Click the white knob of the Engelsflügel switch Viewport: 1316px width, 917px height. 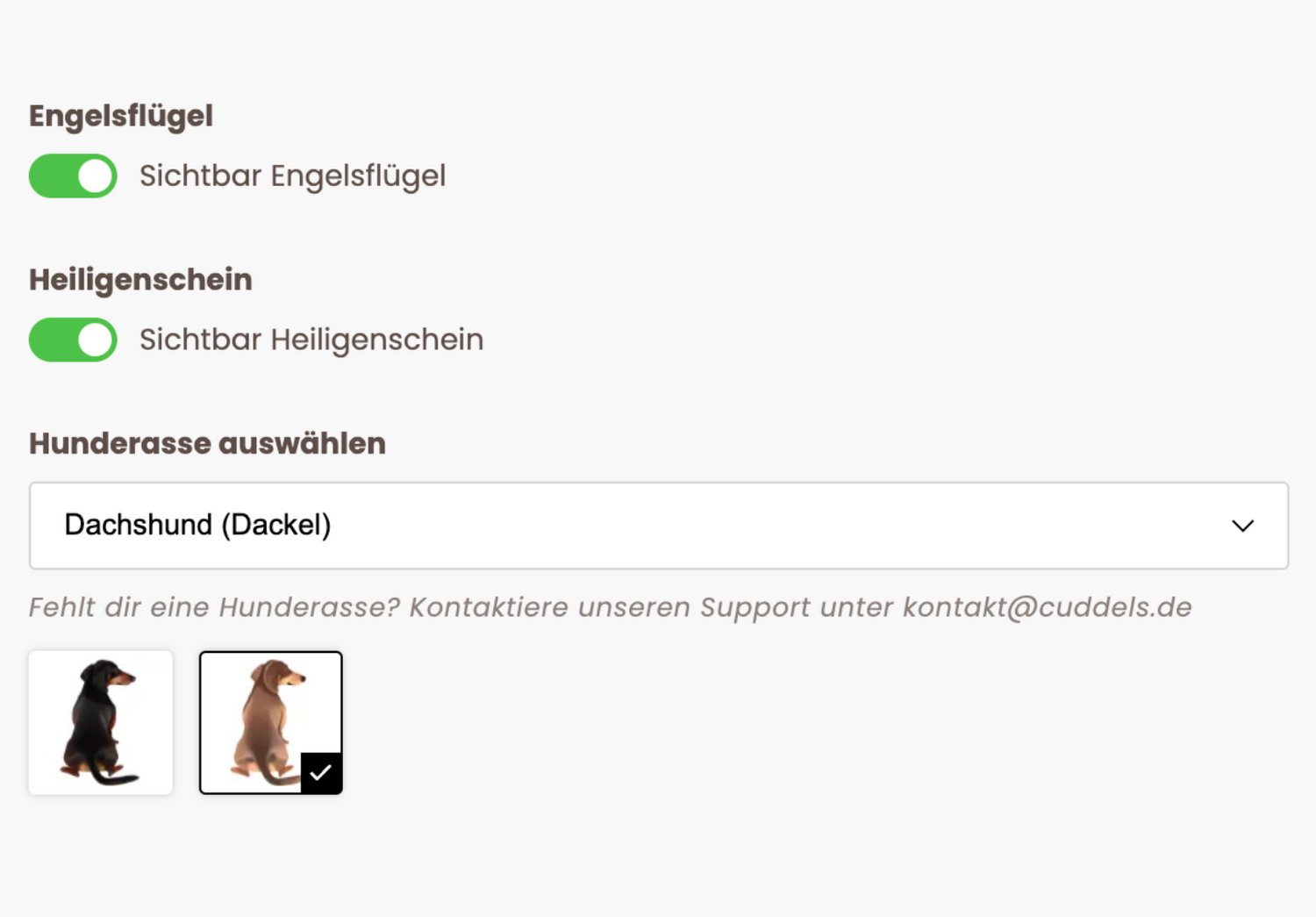point(96,176)
